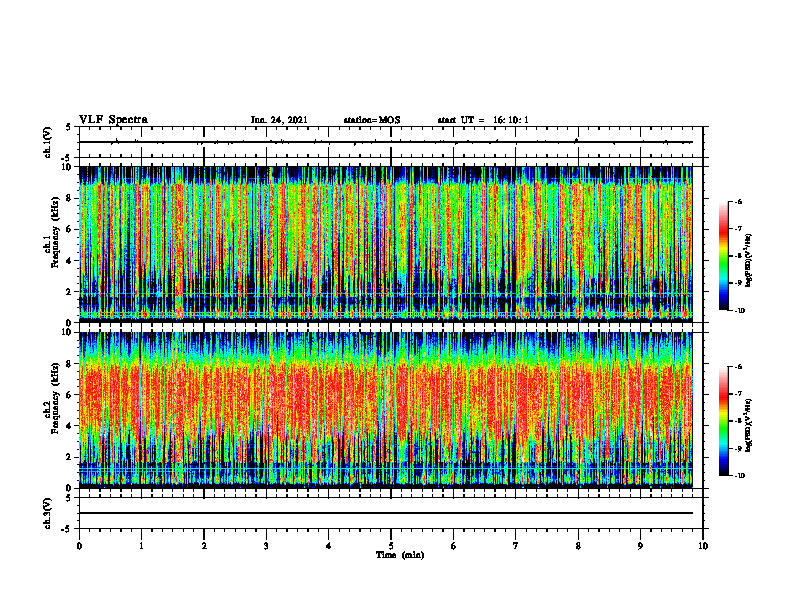The height and width of the screenshot is (612, 792).
Task: Click the "2" kHz tick on ch.2 spectrogram
Action: coord(70,457)
